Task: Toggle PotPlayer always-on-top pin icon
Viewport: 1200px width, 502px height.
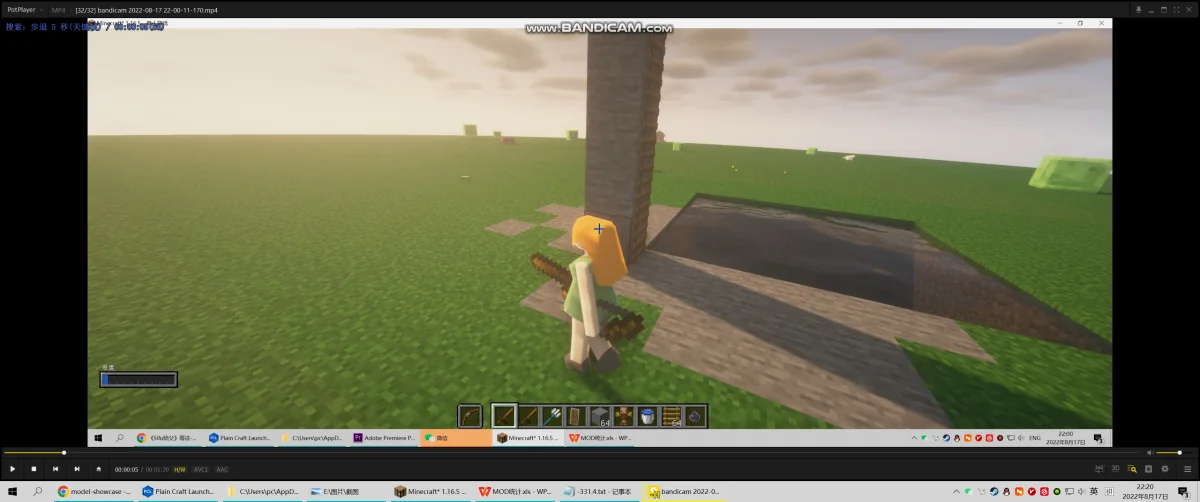Action: point(1138,10)
